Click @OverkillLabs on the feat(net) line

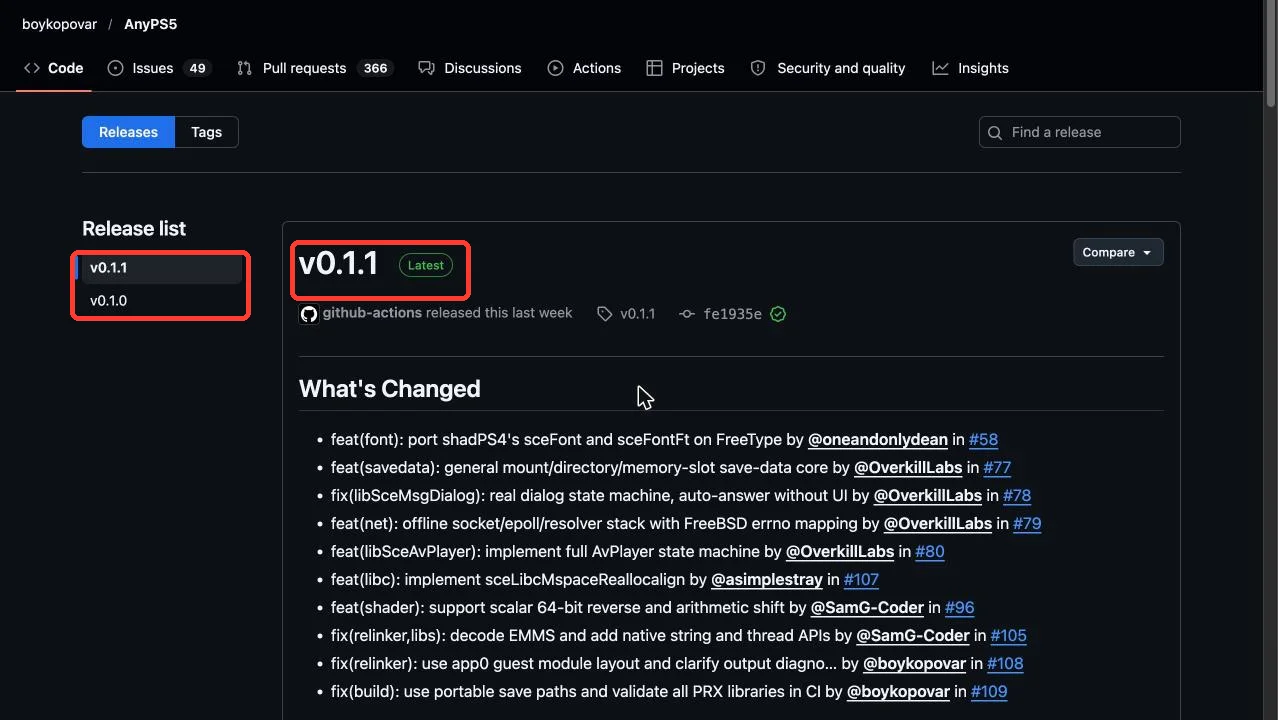click(x=938, y=523)
